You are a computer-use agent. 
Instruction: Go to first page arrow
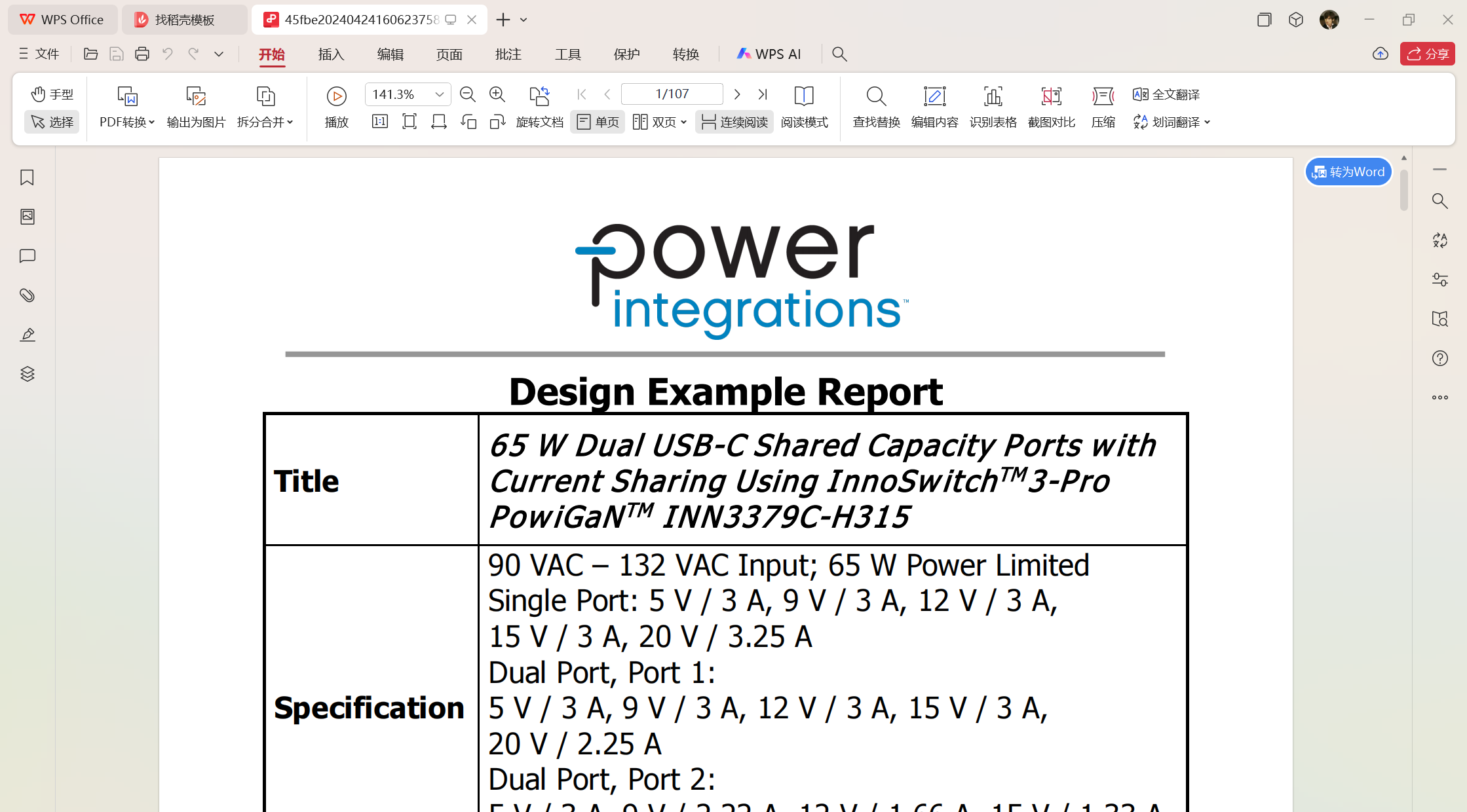click(582, 94)
